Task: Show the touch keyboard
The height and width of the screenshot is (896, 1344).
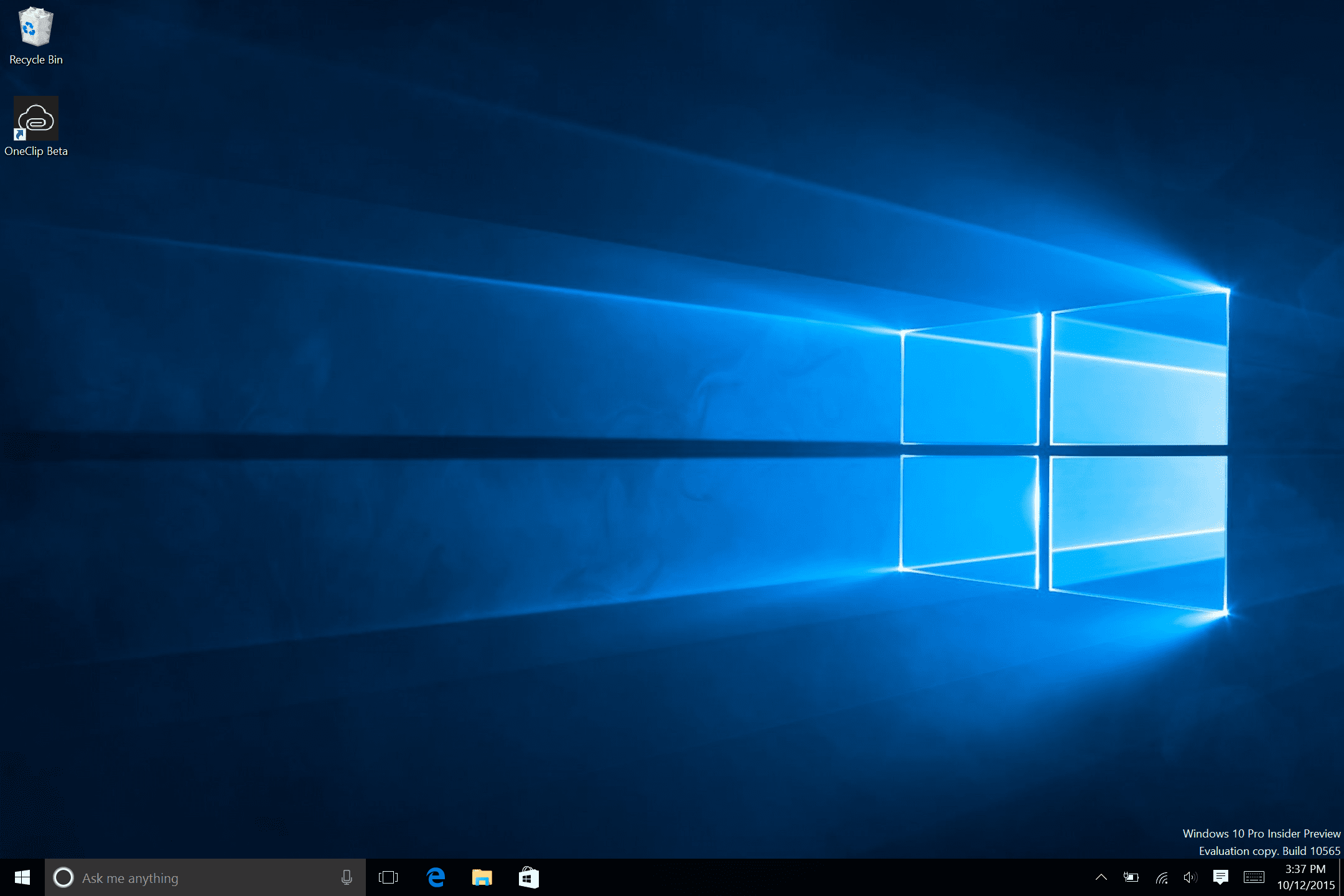Action: pyautogui.click(x=1254, y=878)
